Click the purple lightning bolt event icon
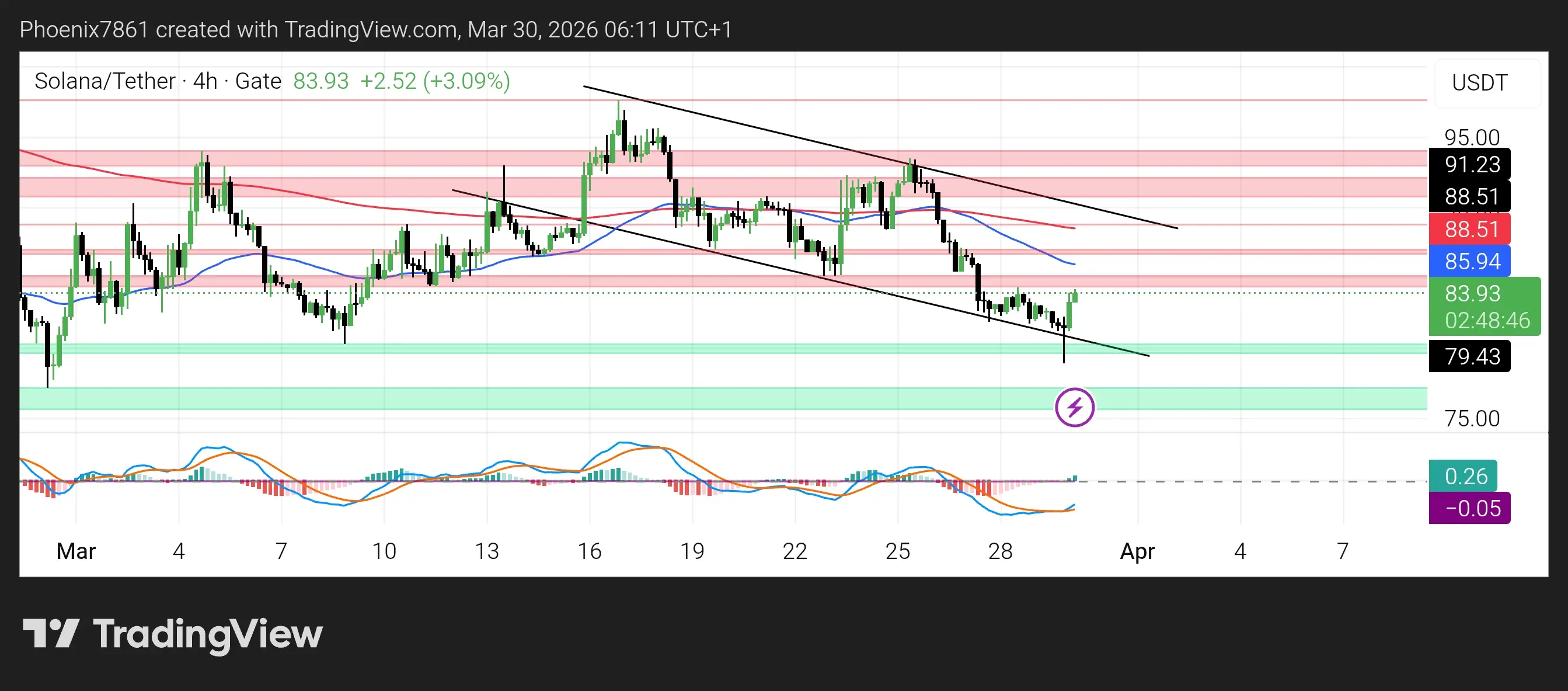1568x691 pixels. [1074, 407]
